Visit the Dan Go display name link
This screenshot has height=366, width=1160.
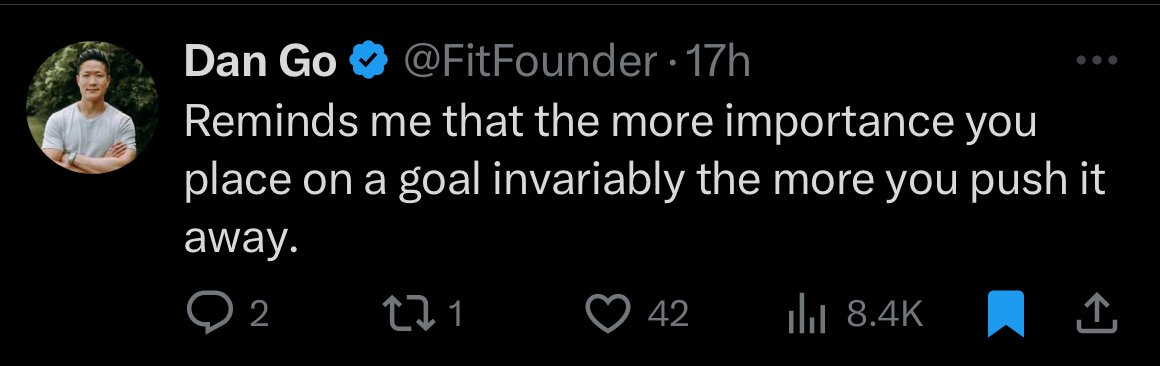tap(260, 61)
